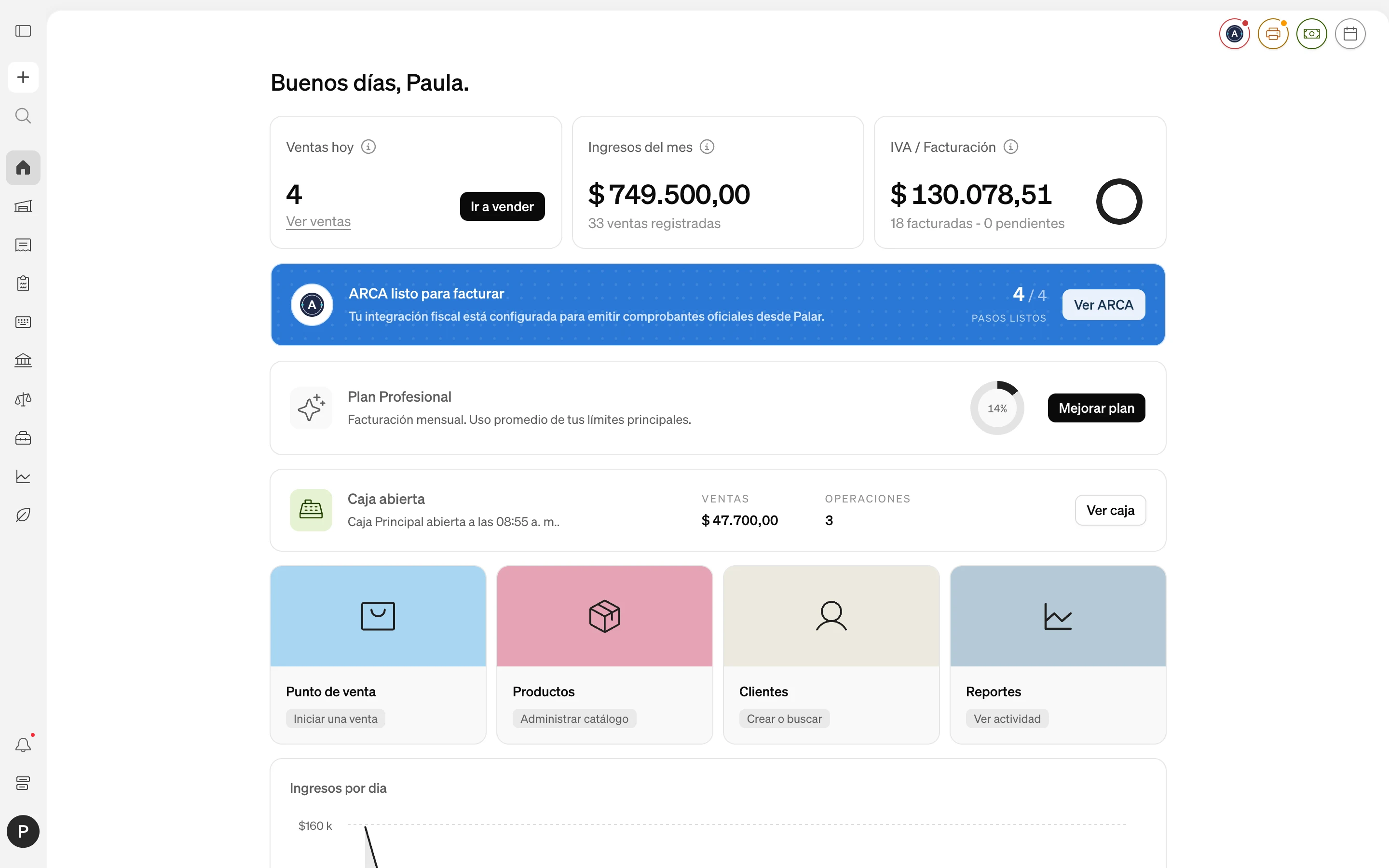Open notifications bell in sidebar

tap(23, 745)
